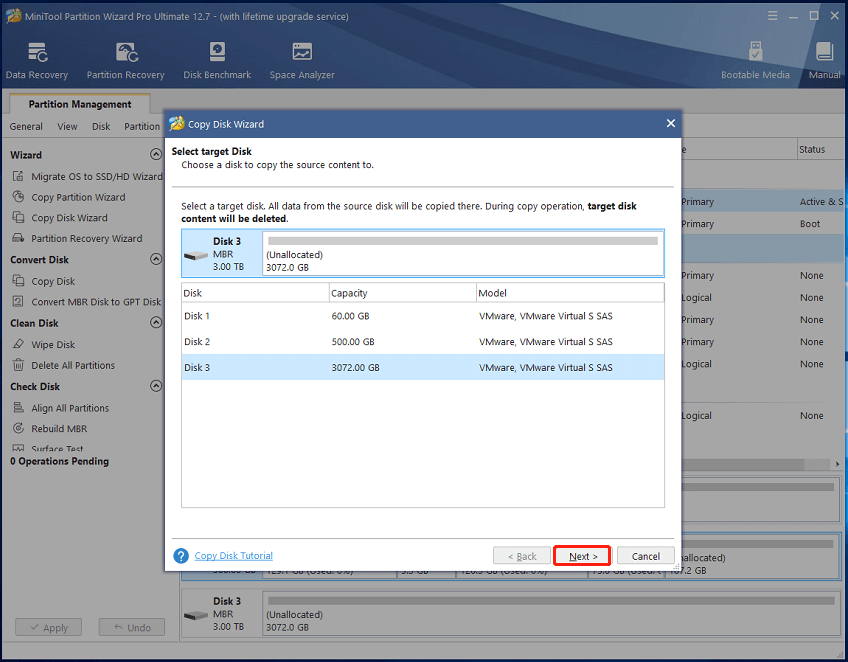Image resolution: width=848 pixels, height=662 pixels.
Task: Click the Undo button
Action: pos(132,627)
